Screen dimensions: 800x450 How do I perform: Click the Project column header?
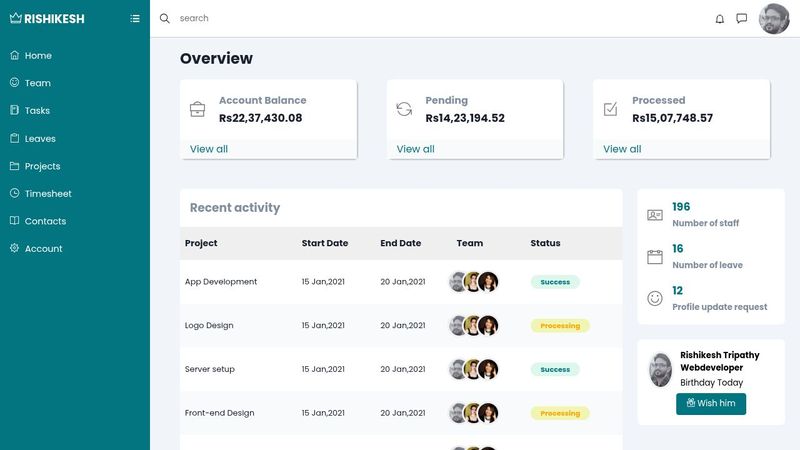201,243
